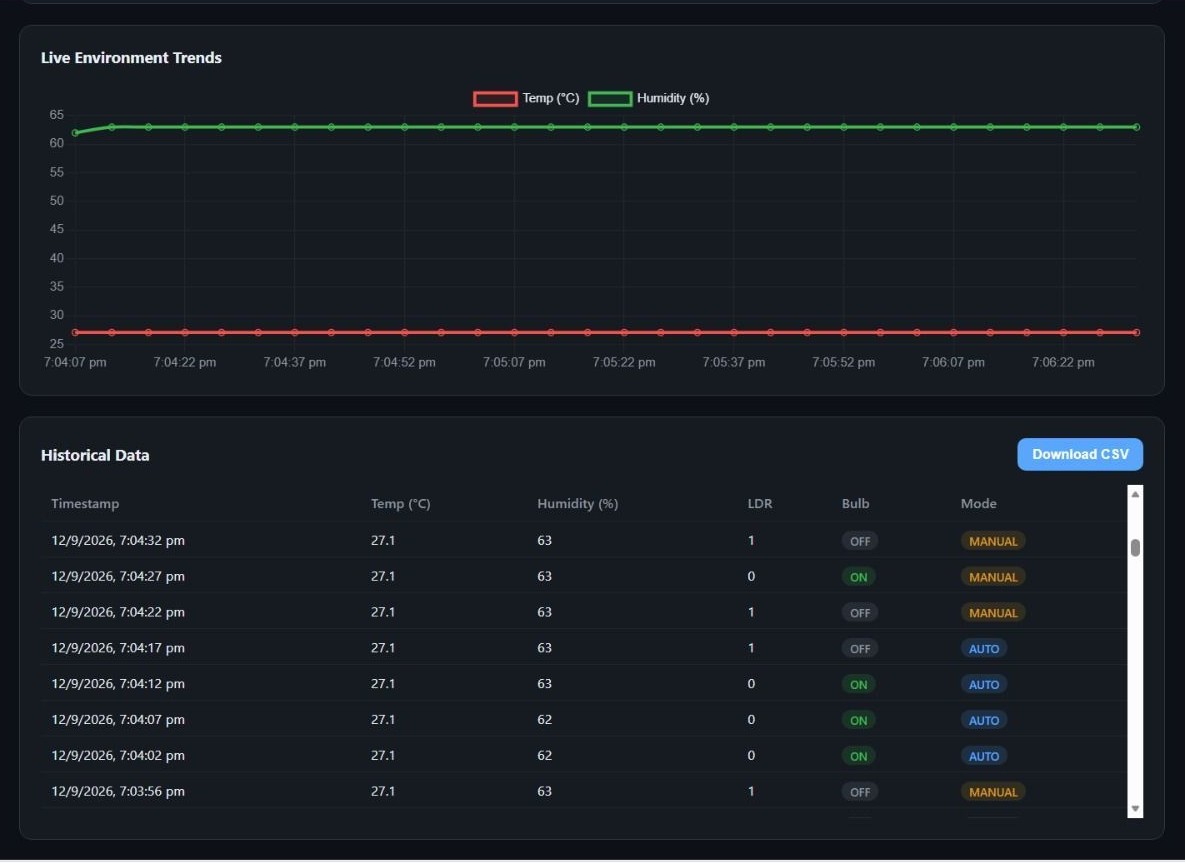Click the 7:04:07 pm x-axis label

[75, 363]
